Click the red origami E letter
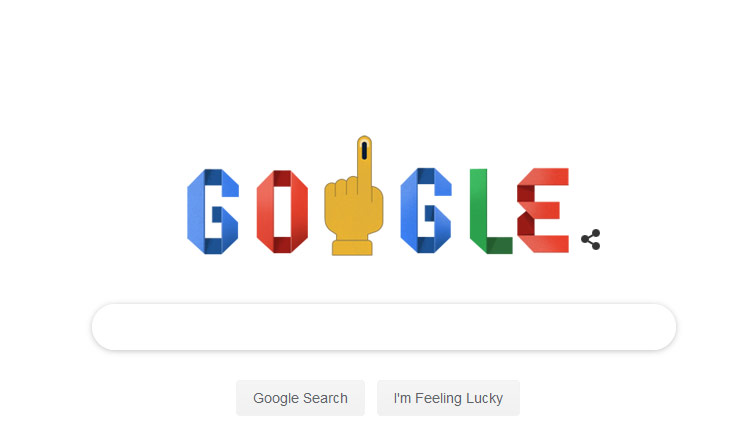The image size is (740, 425). (543, 210)
